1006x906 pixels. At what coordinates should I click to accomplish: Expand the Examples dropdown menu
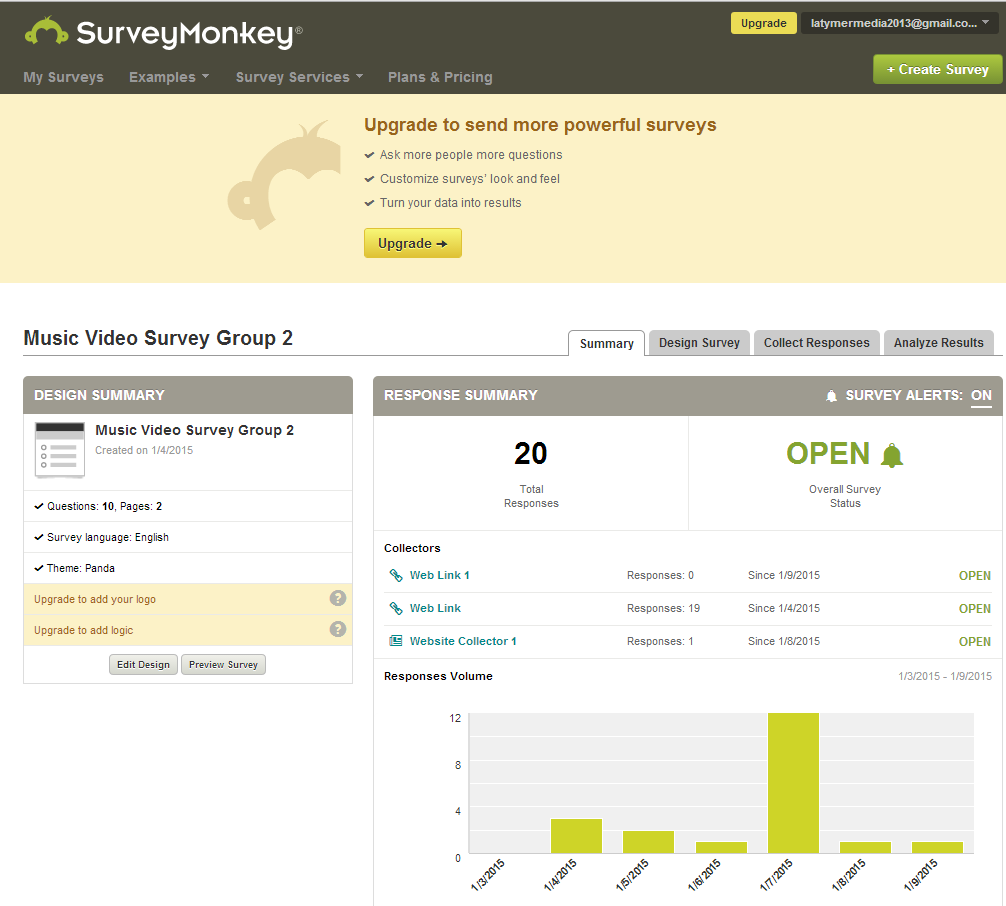(x=169, y=77)
